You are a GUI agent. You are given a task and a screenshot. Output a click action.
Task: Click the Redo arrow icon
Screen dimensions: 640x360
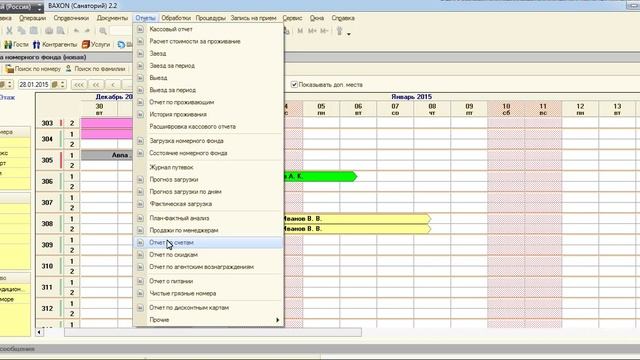point(87,31)
